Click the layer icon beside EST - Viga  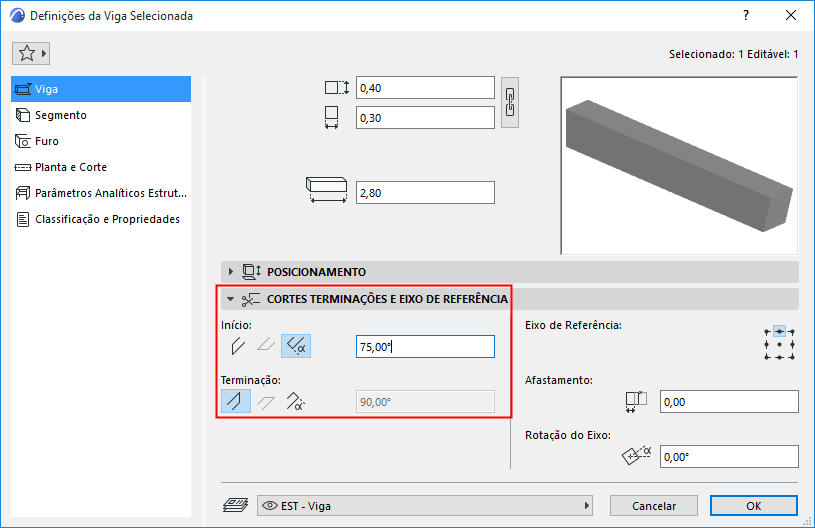[x=235, y=505]
